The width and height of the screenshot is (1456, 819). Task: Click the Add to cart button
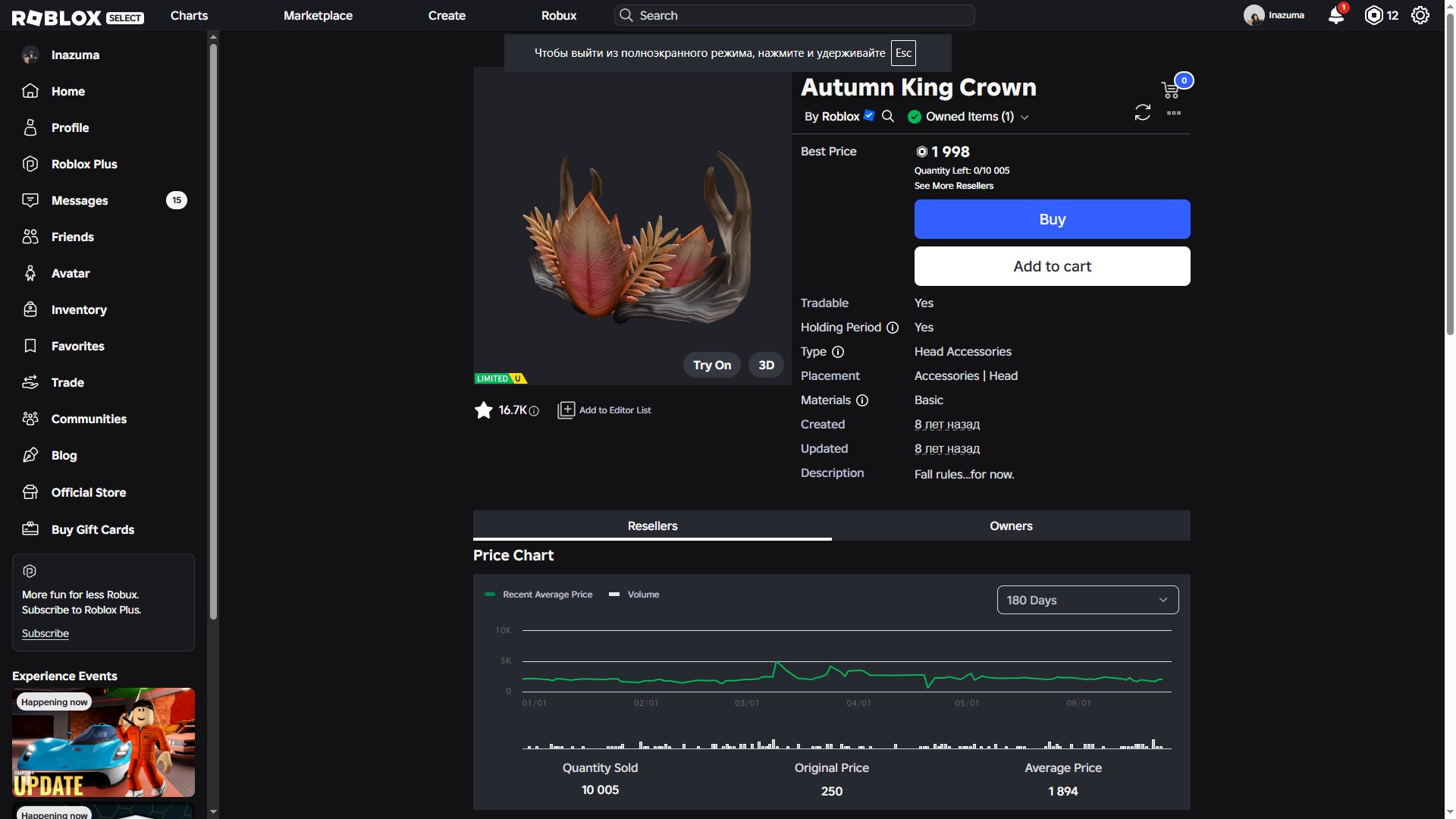point(1052,266)
